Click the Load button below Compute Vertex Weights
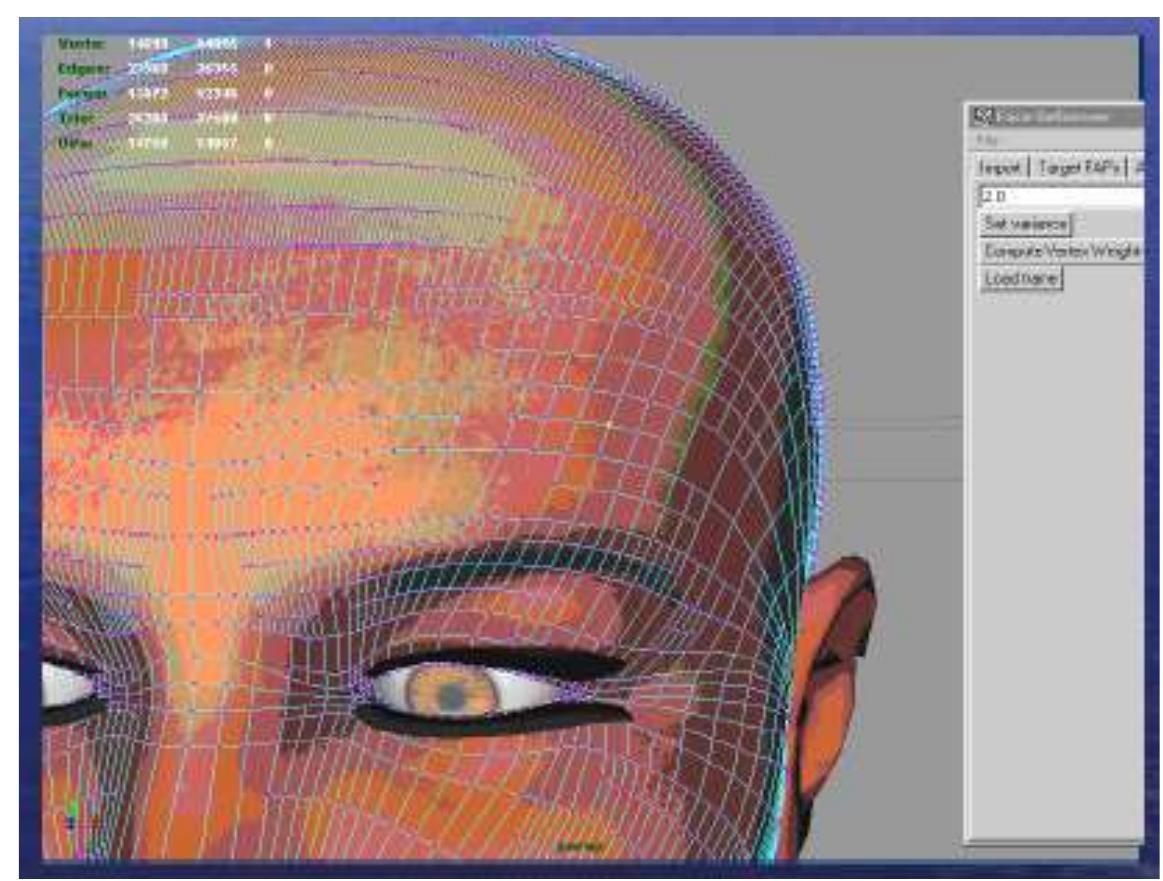 pos(1021,279)
